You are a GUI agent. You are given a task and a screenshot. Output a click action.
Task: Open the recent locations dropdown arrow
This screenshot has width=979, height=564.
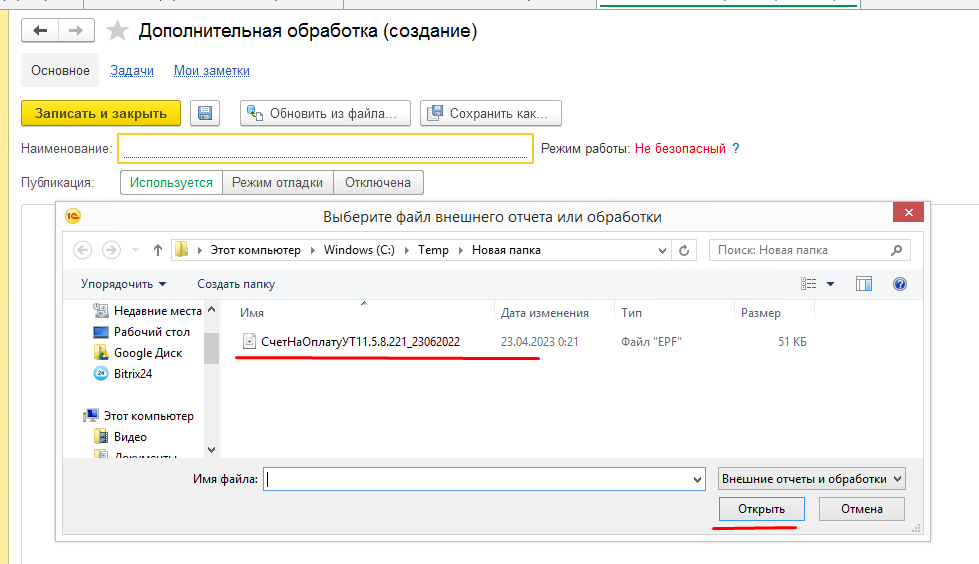pos(135,250)
